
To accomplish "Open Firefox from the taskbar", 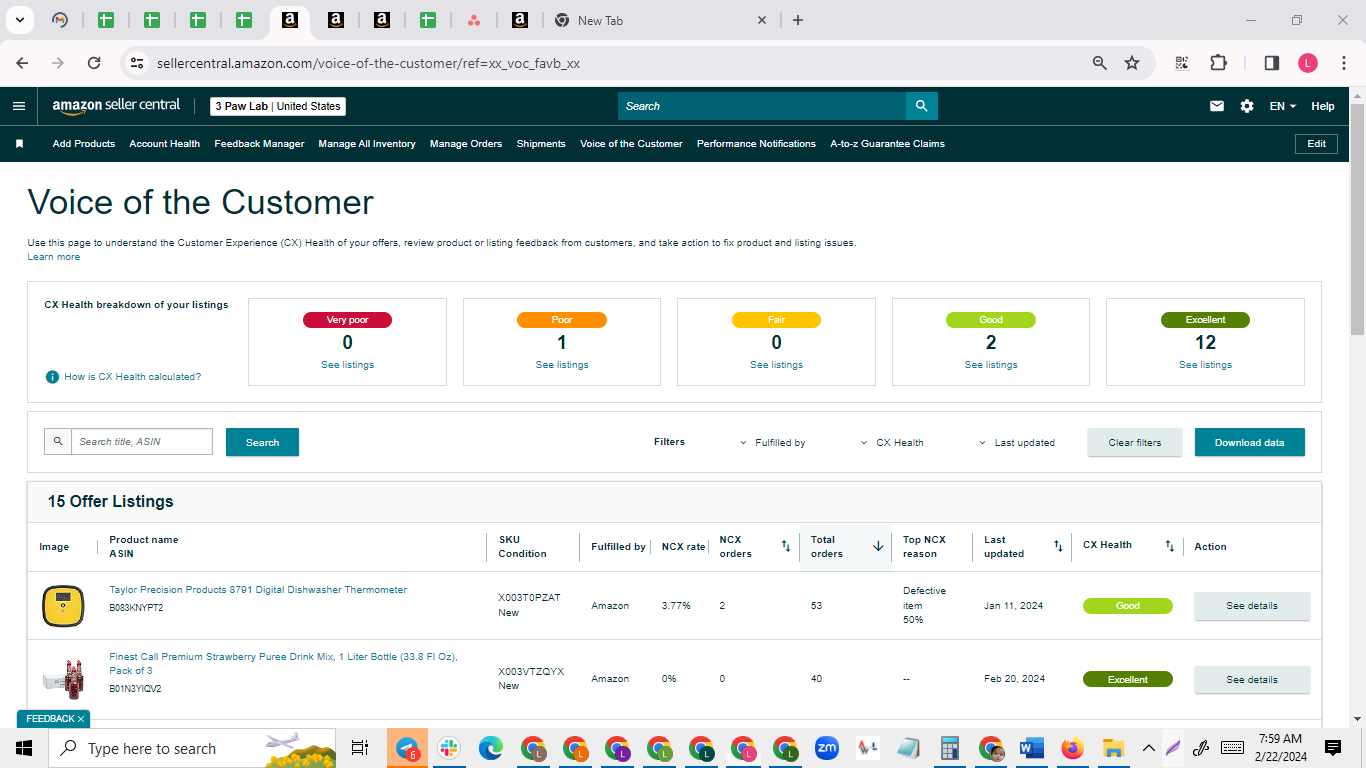I will pos(1073,748).
